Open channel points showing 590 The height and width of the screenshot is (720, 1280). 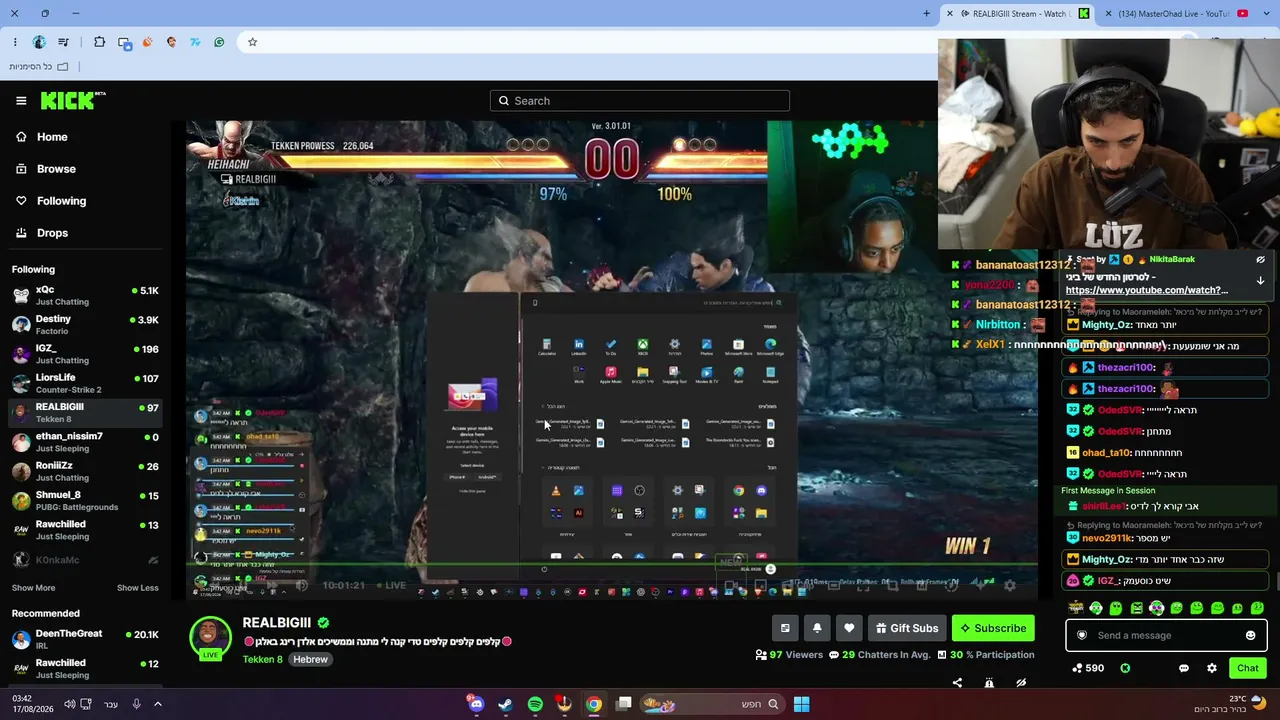pos(1087,668)
